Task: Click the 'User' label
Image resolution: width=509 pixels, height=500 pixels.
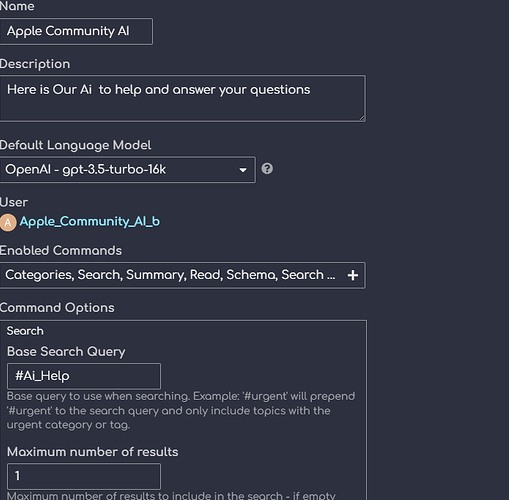Action: tap(14, 202)
